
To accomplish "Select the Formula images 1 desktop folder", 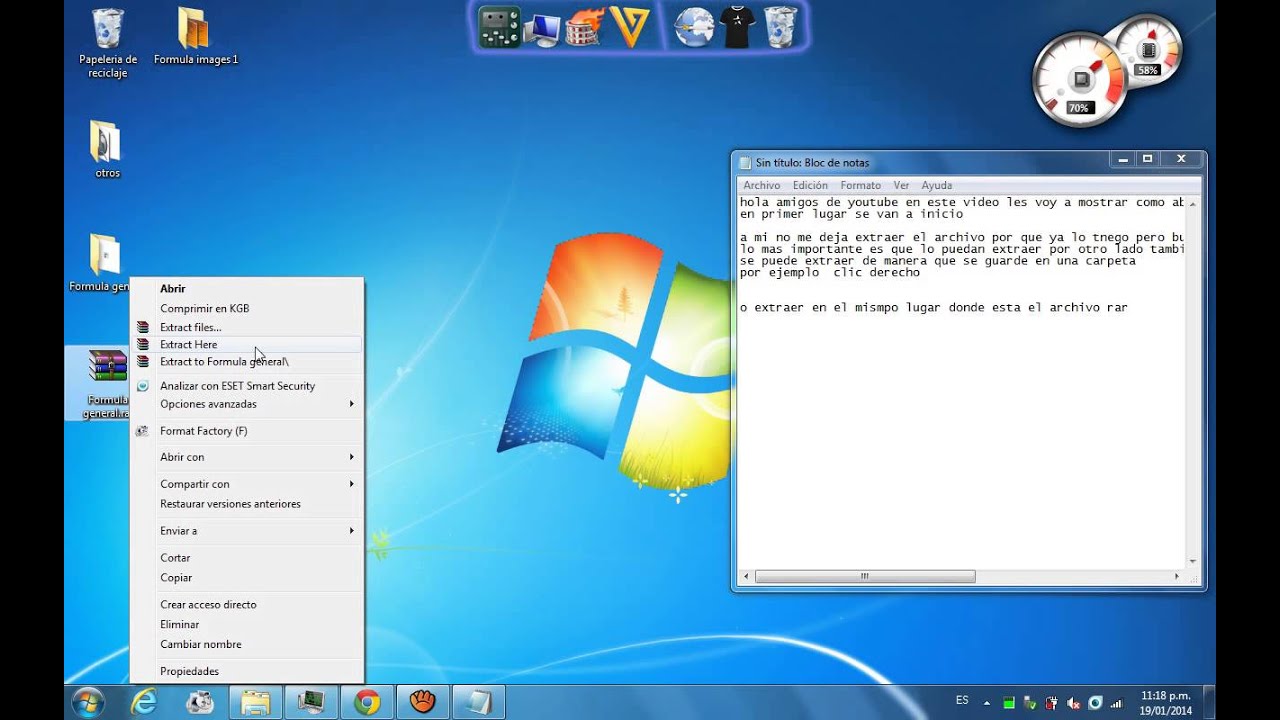I will click(196, 37).
